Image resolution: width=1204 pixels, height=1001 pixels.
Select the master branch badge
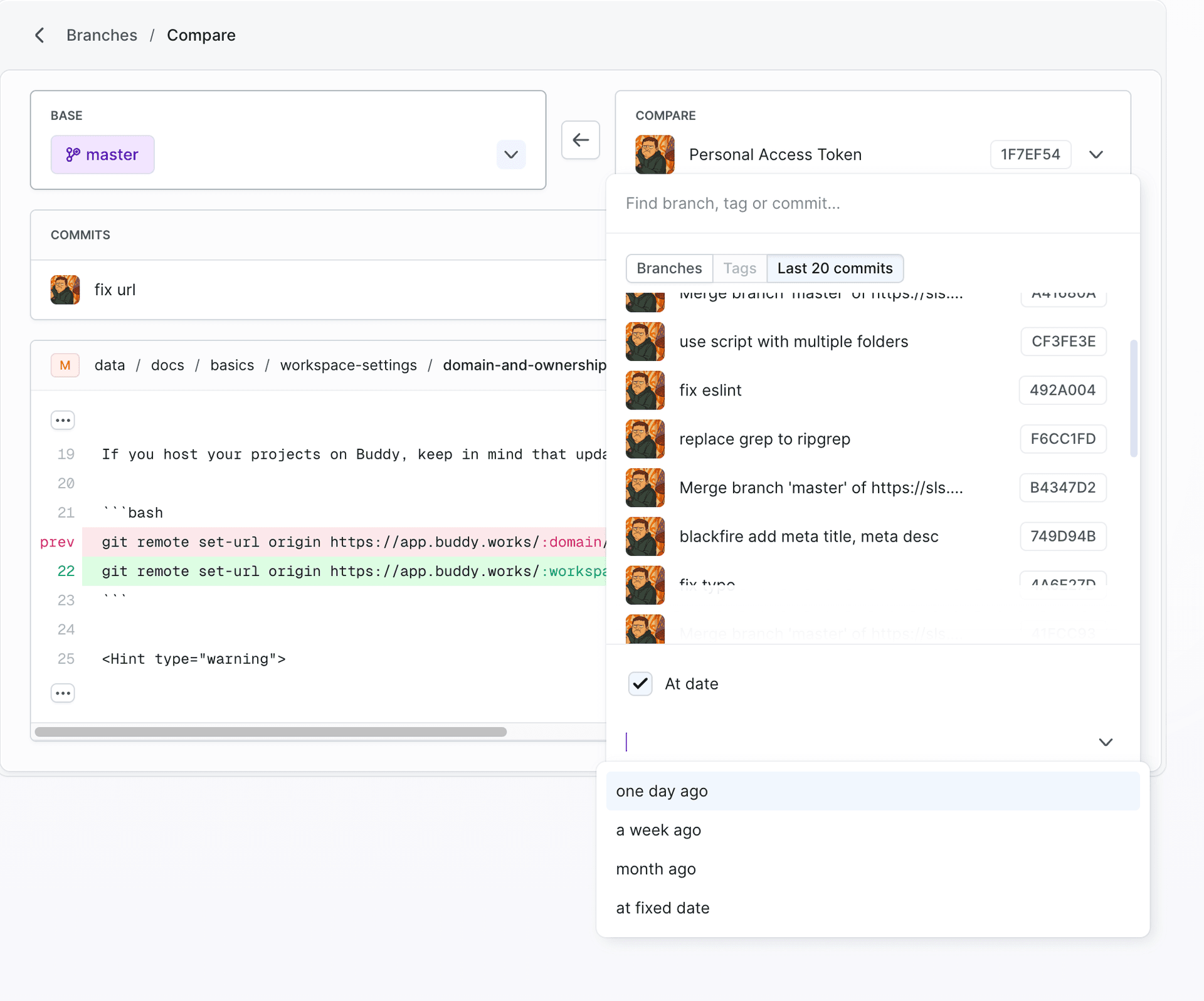tap(103, 155)
